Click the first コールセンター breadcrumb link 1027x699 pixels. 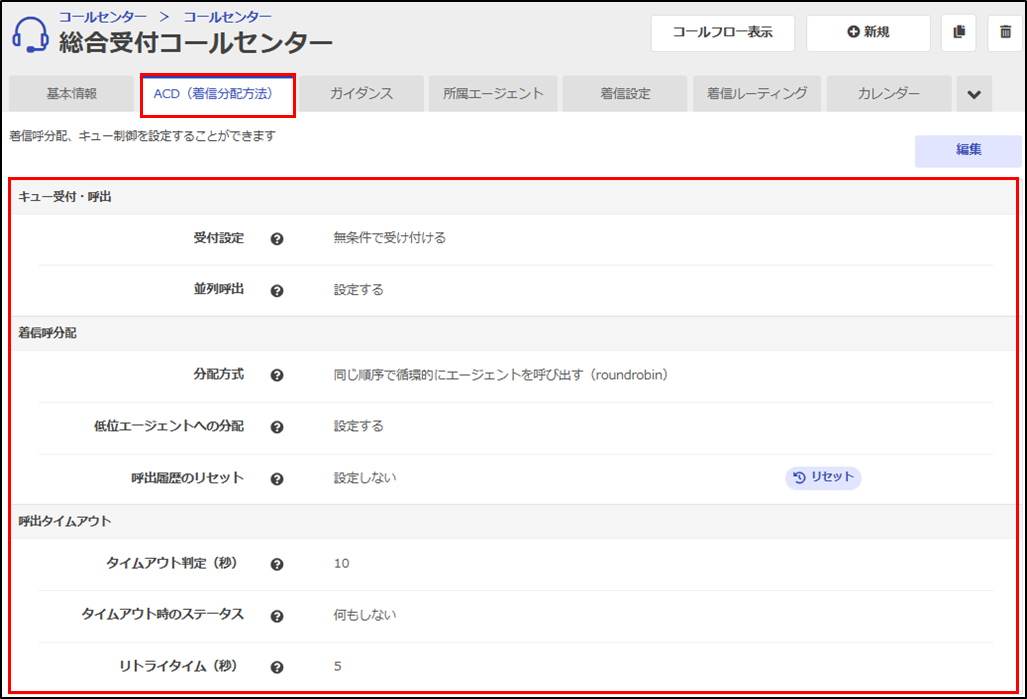pos(102,17)
